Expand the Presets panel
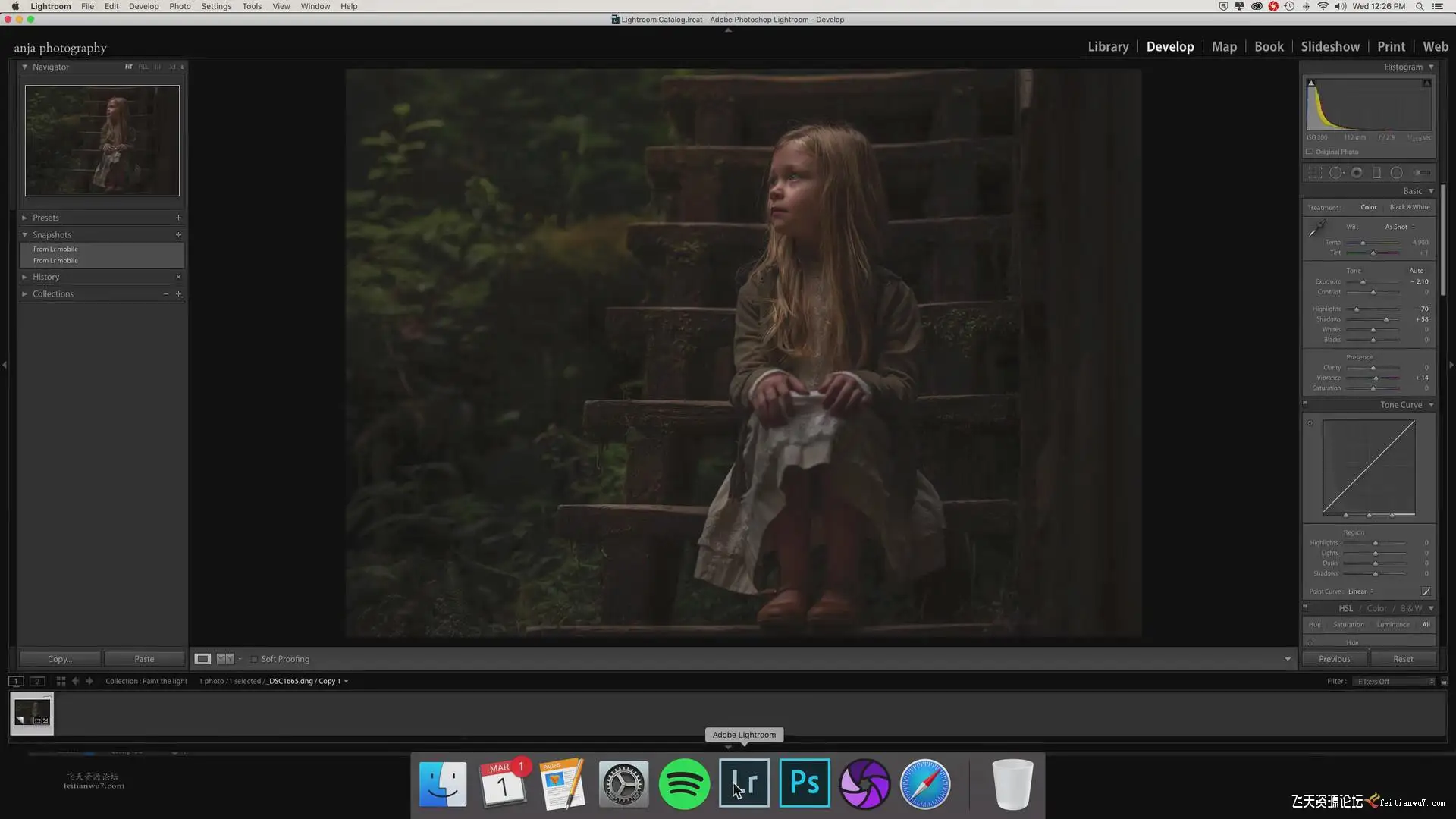Screen dimensions: 1456x819 45,218
